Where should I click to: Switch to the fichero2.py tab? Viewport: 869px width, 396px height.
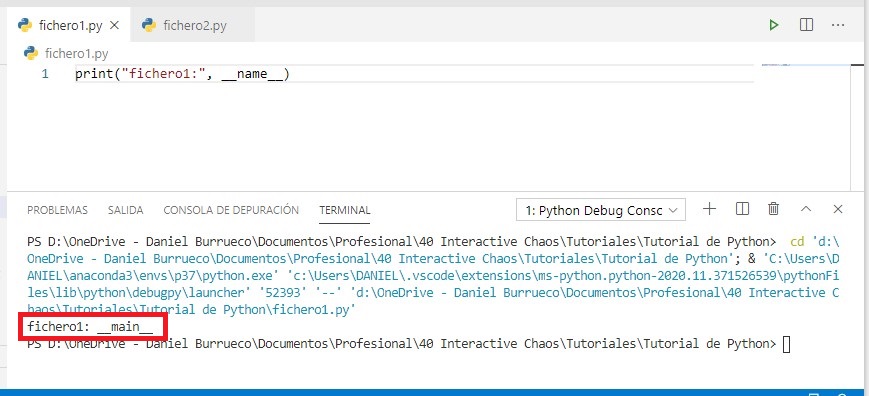pyautogui.click(x=192, y=25)
